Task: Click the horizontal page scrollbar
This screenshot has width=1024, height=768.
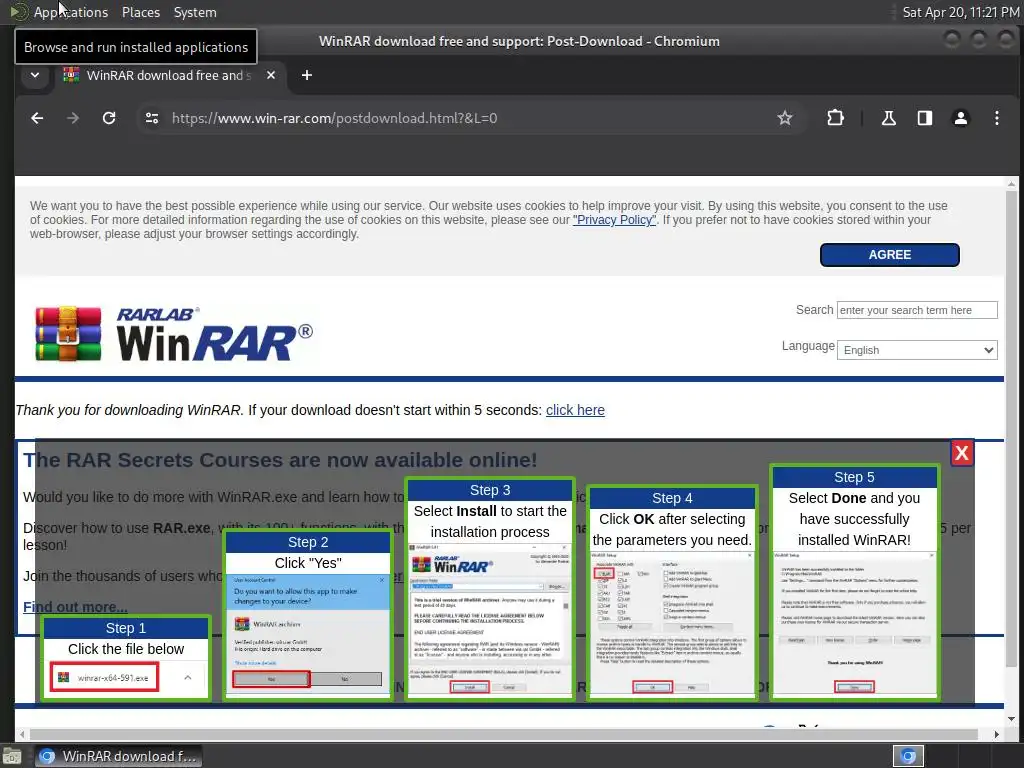Action: coord(503,734)
